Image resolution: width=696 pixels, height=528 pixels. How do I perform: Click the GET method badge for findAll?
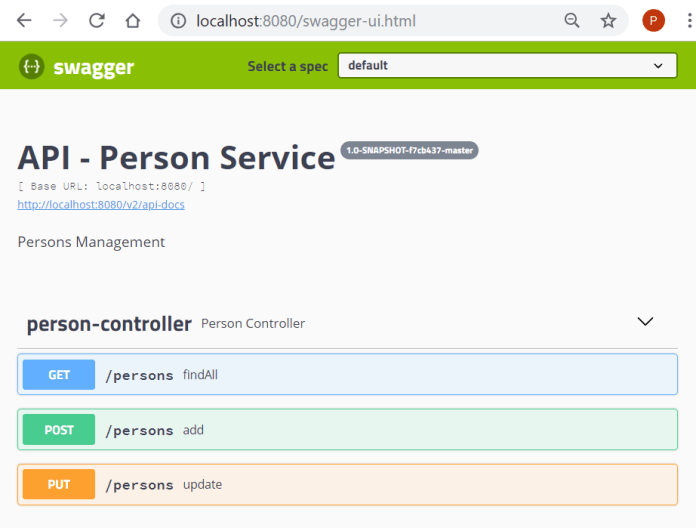click(x=59, y=375)
